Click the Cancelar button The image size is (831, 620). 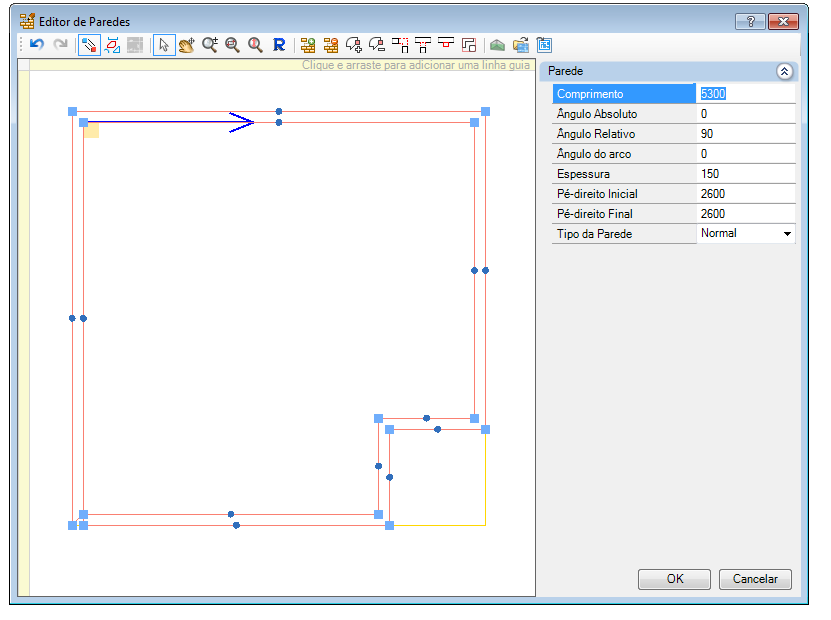755,579
